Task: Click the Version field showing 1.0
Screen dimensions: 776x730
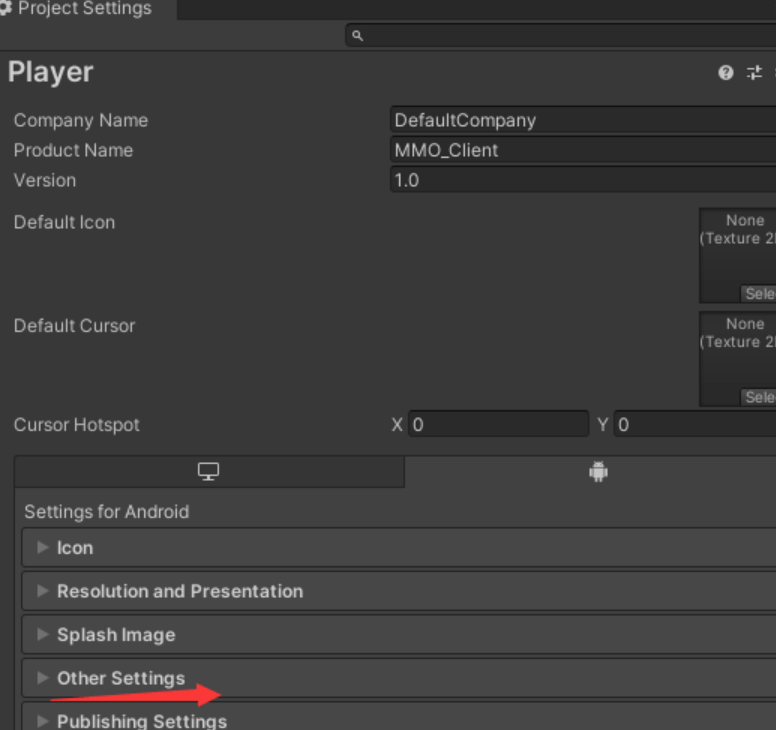Action: (583, 180)
